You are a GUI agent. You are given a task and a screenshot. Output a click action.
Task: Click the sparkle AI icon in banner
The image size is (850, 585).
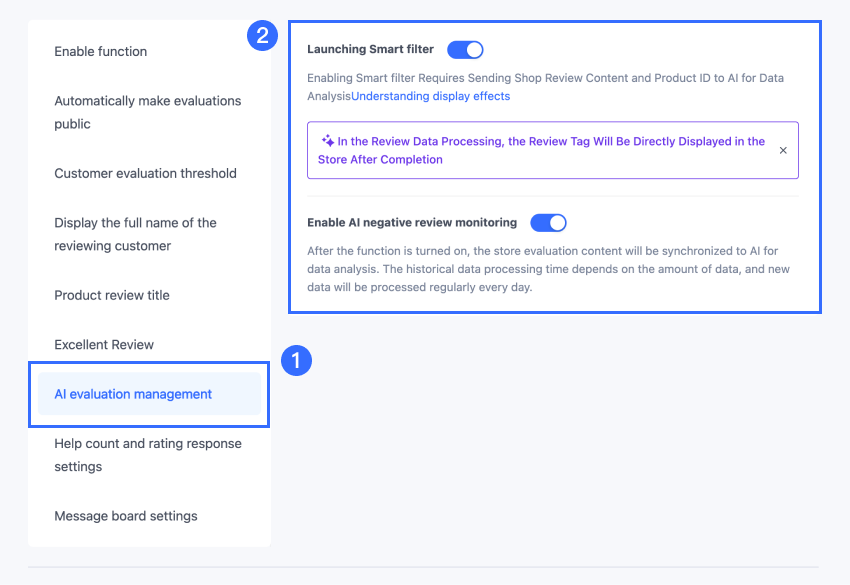click(x=327, y=142)
